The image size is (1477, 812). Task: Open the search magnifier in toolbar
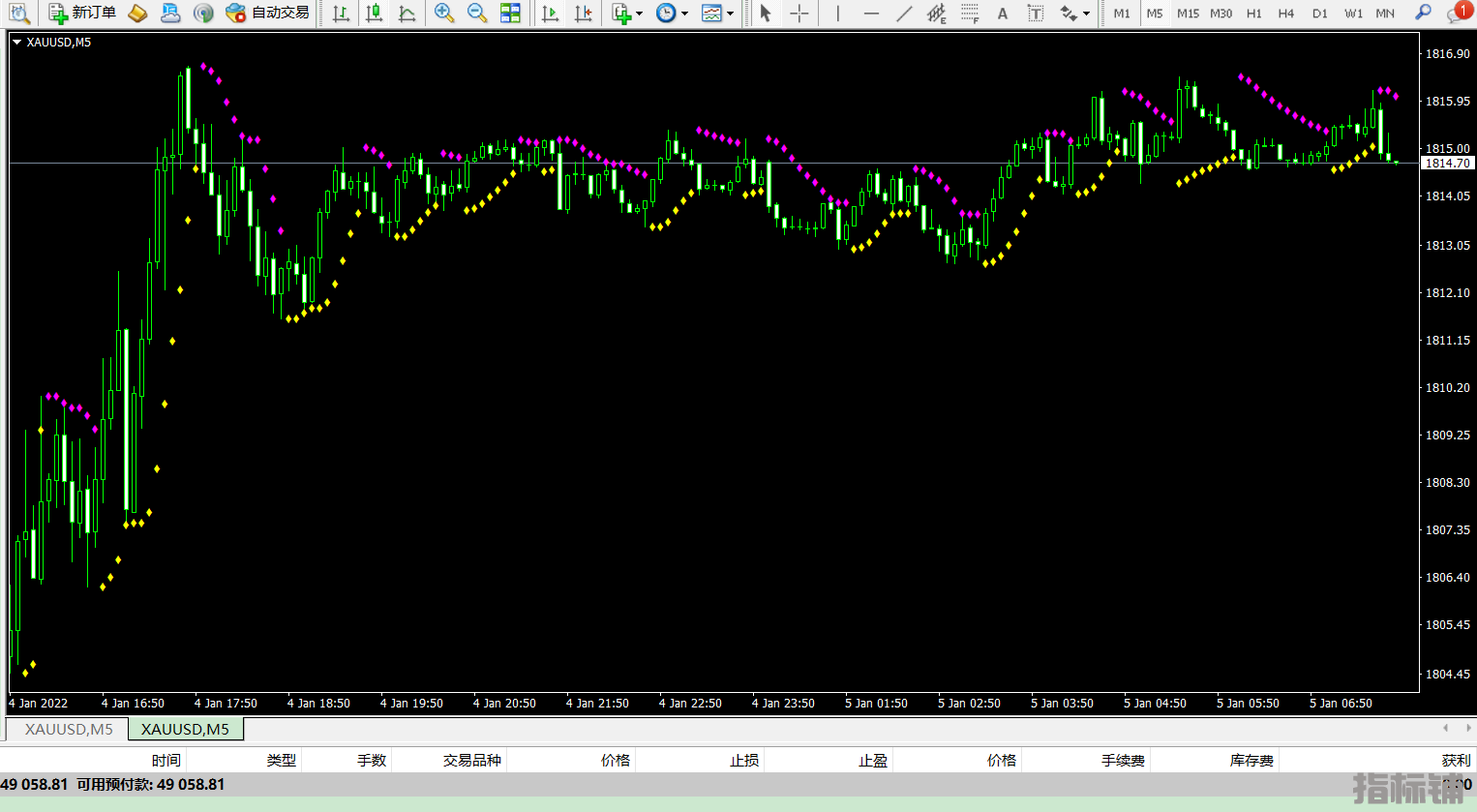click(1423, 14)
